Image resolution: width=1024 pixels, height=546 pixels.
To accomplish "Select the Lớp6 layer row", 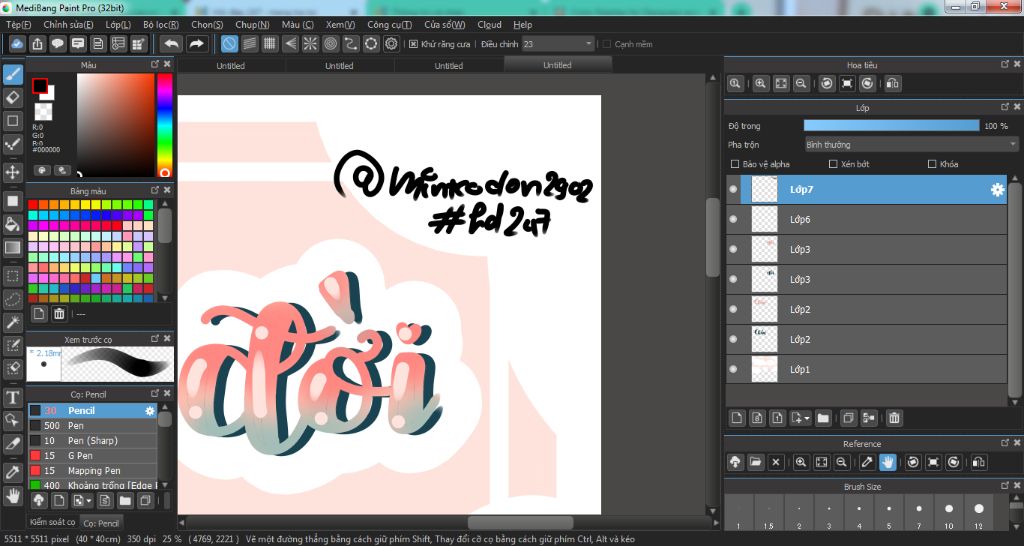I will (867, 219).
